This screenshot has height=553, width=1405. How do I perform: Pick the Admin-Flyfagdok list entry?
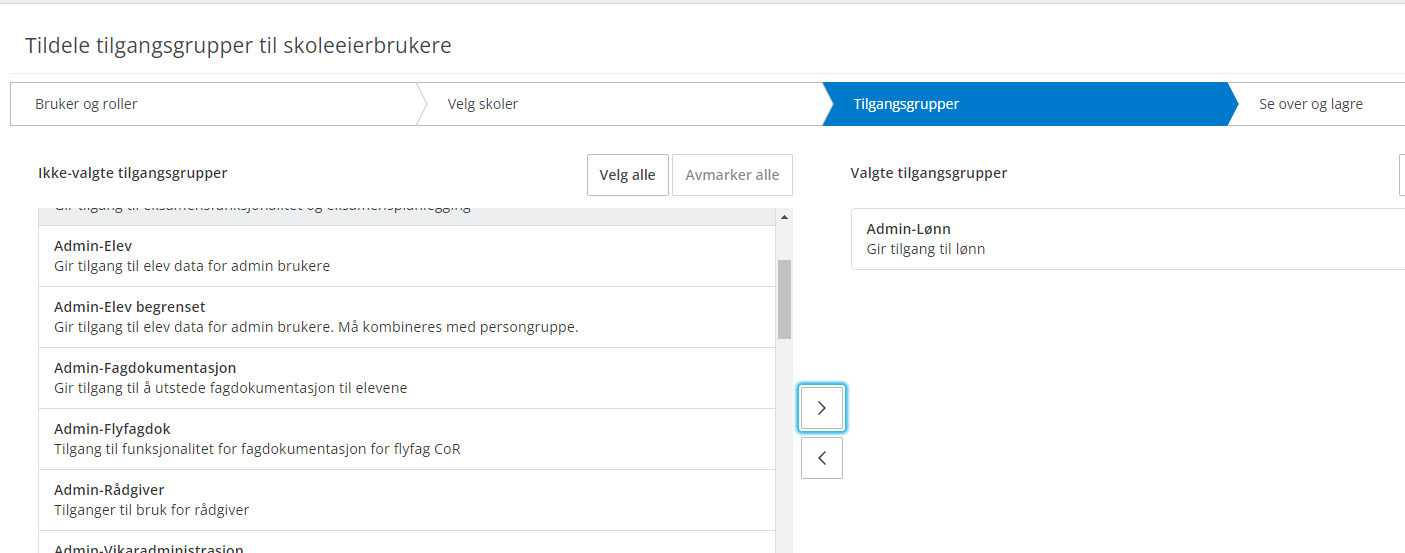click(407, 439)
